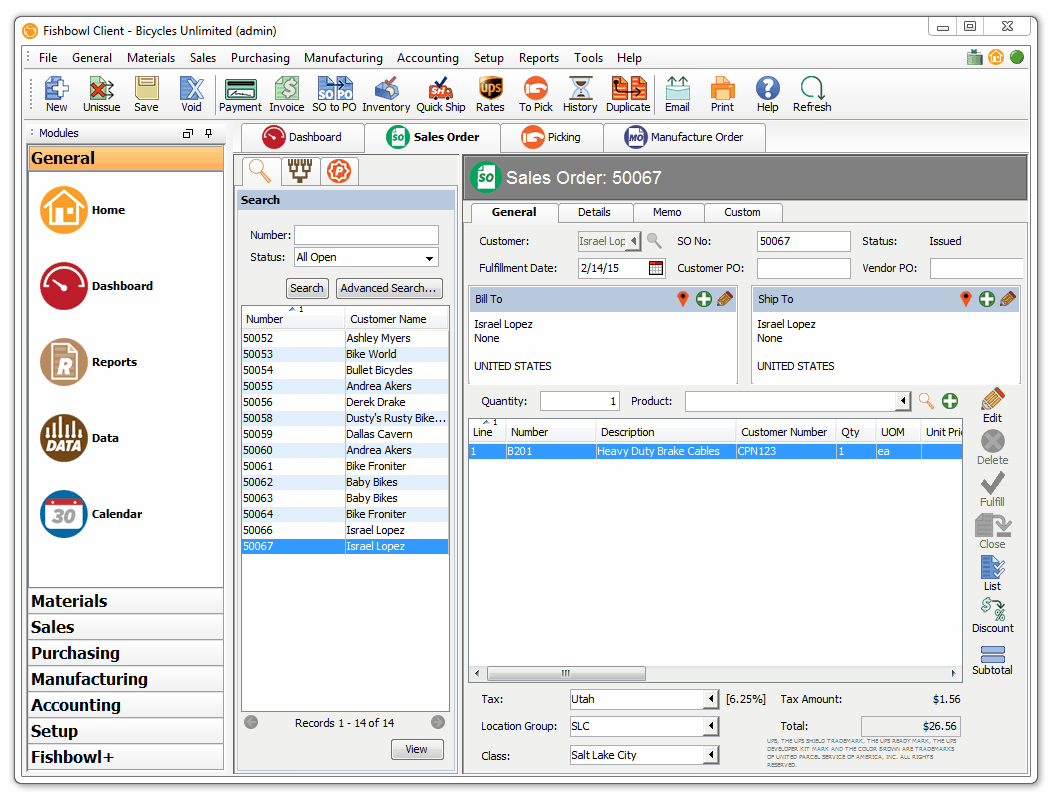
Task: Switch to the Memo tab
Action: [x=667, y=212]
